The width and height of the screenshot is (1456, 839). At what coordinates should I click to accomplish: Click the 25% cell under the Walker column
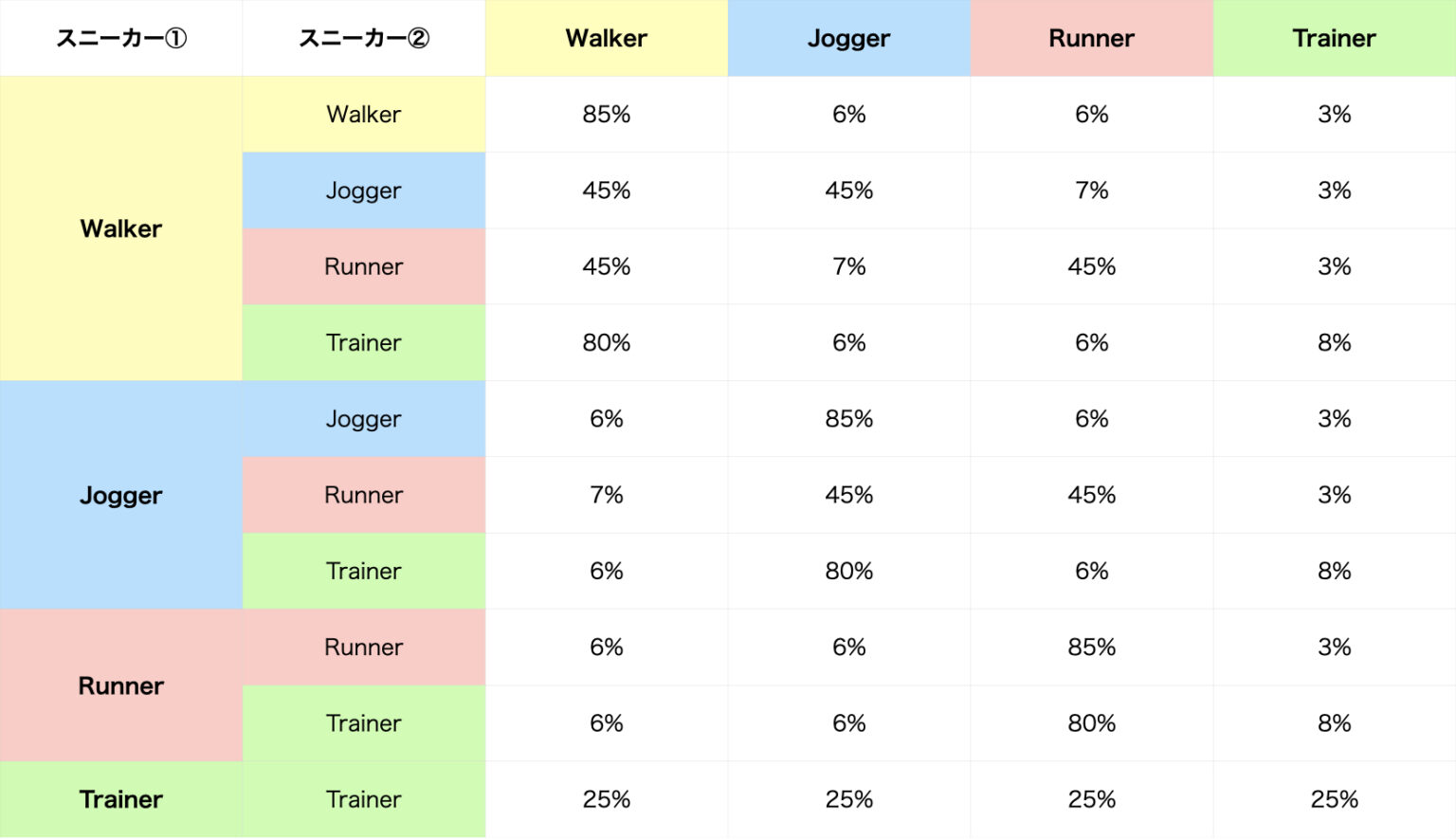(x=606, y=799)
